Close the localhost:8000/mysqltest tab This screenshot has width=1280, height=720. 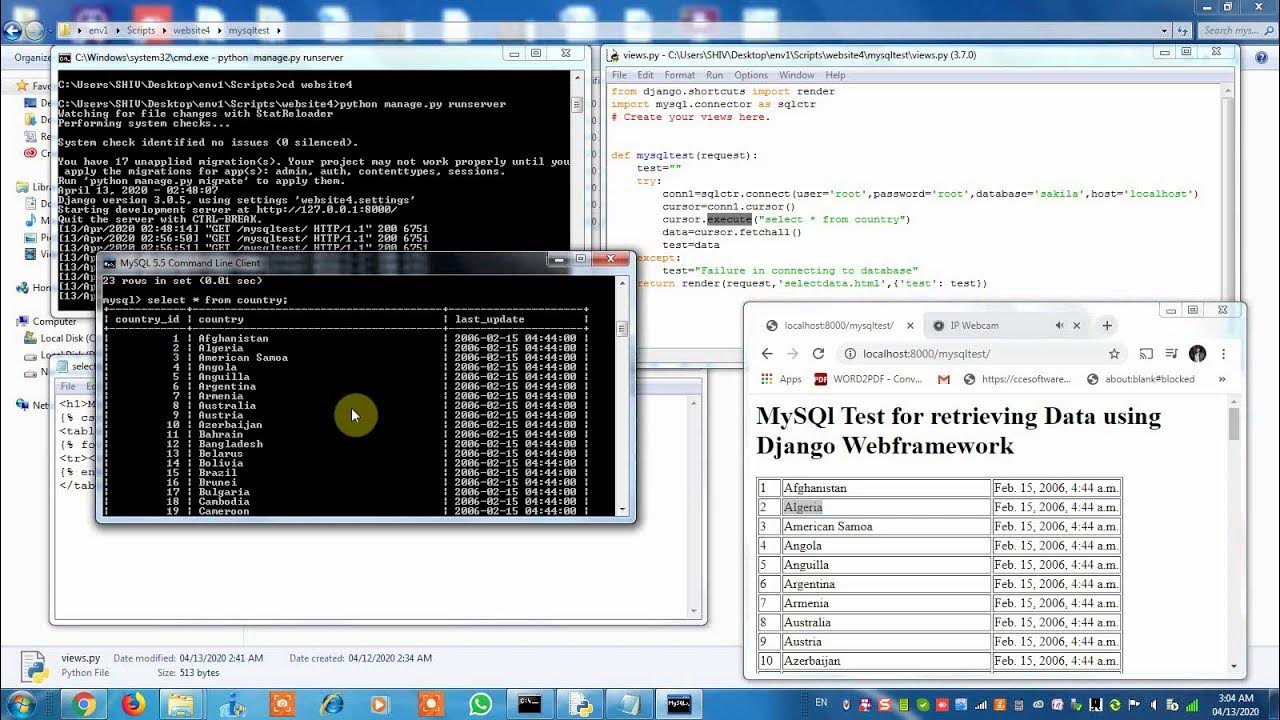(910, 325)
